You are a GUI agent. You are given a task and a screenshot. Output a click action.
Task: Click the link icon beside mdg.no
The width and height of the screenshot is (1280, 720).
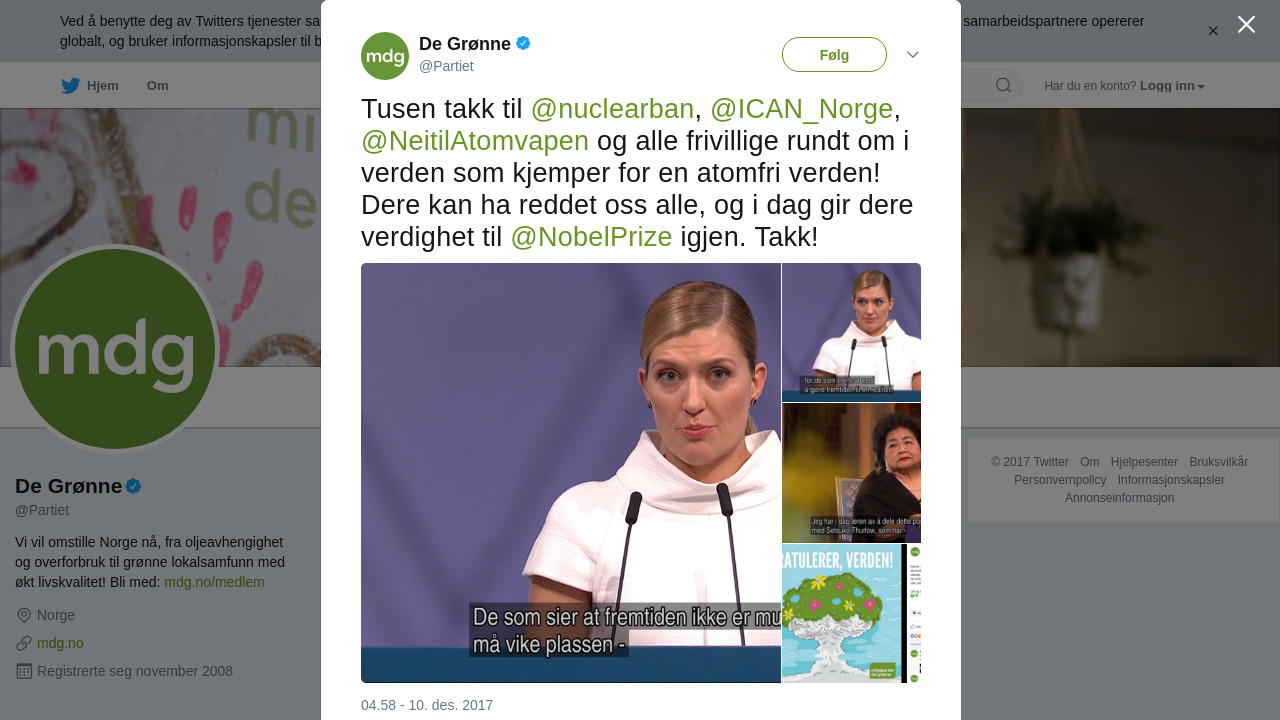point(24,643)
